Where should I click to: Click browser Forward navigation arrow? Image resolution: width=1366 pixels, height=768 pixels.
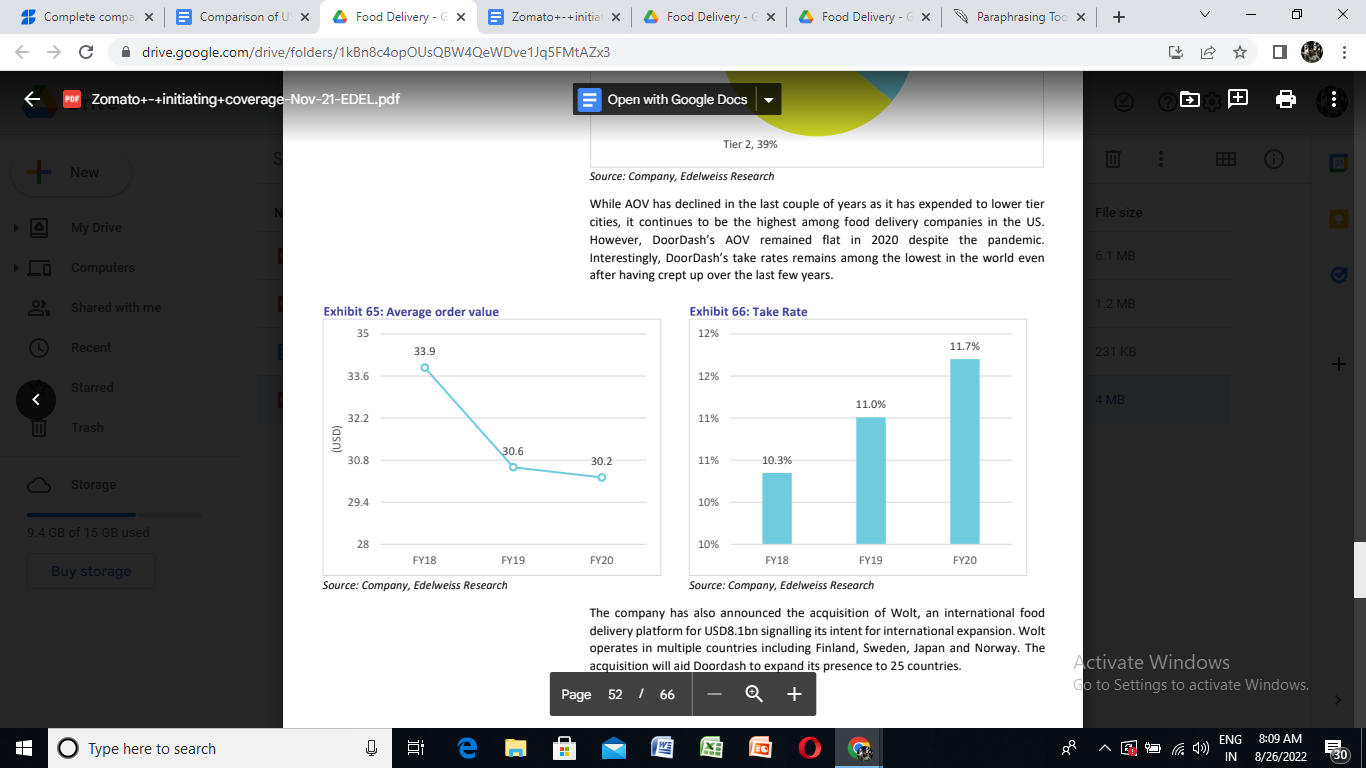click(53, 52)
